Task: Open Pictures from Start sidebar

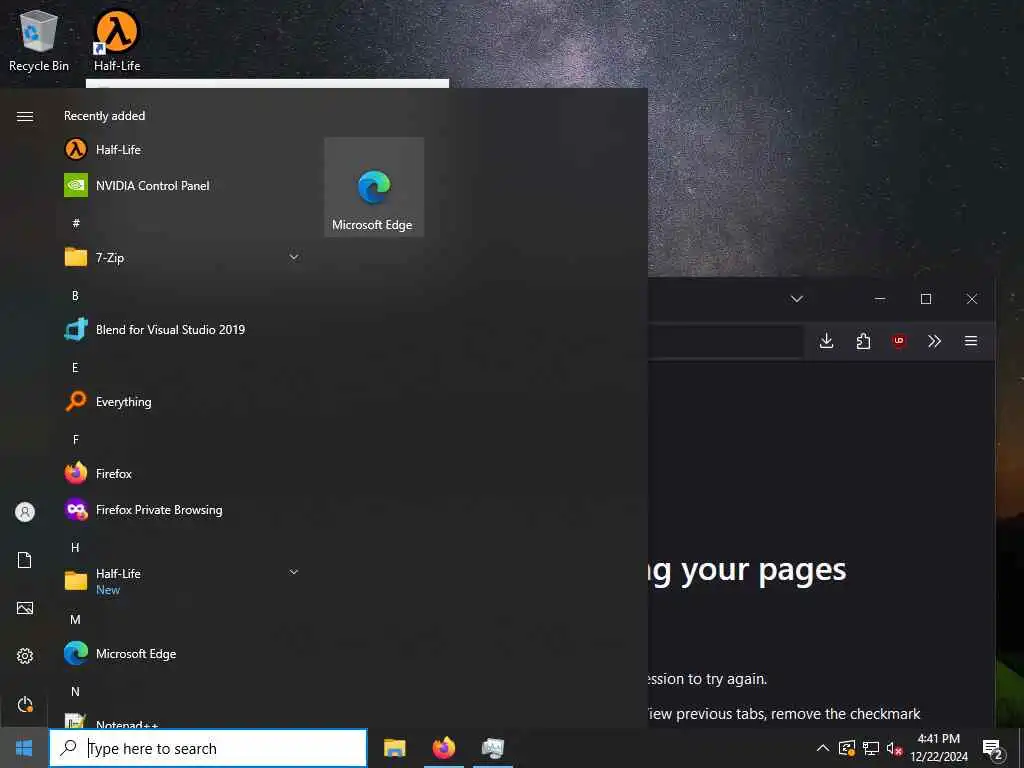Action: coord(25,608)
